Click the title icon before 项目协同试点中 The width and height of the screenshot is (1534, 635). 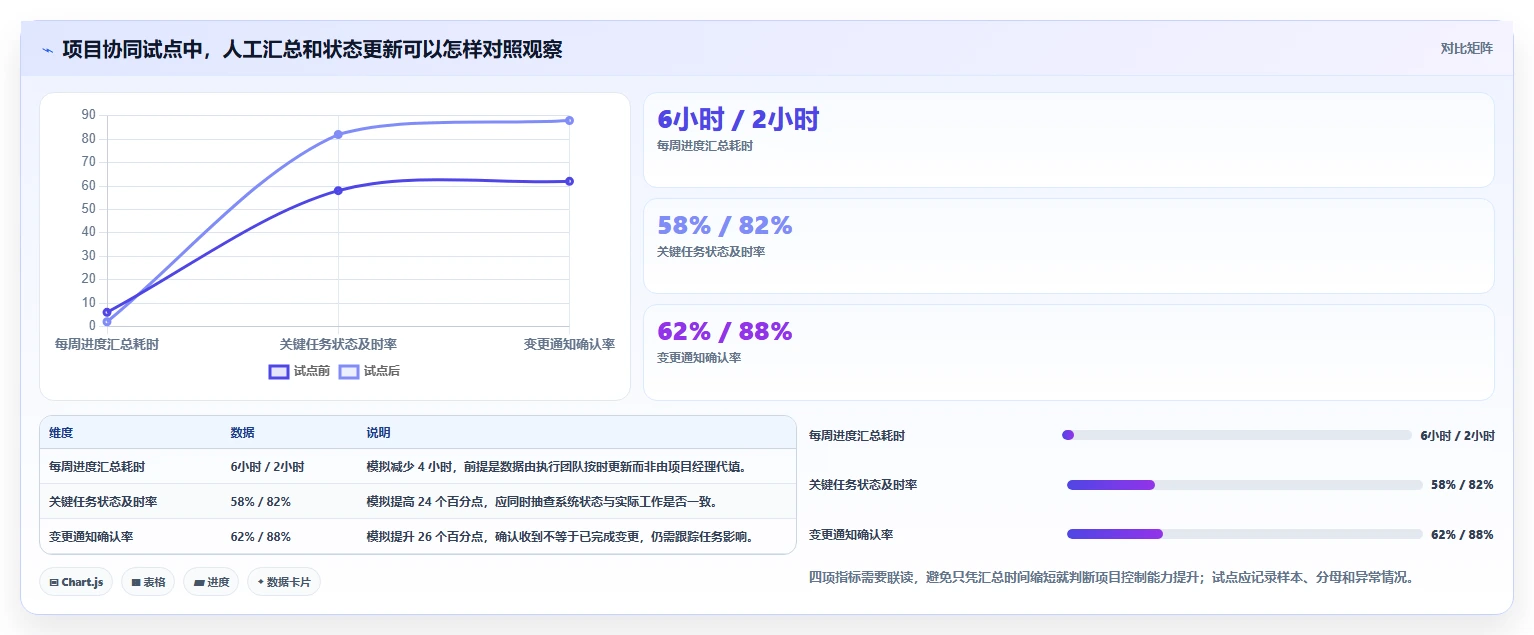47,49
